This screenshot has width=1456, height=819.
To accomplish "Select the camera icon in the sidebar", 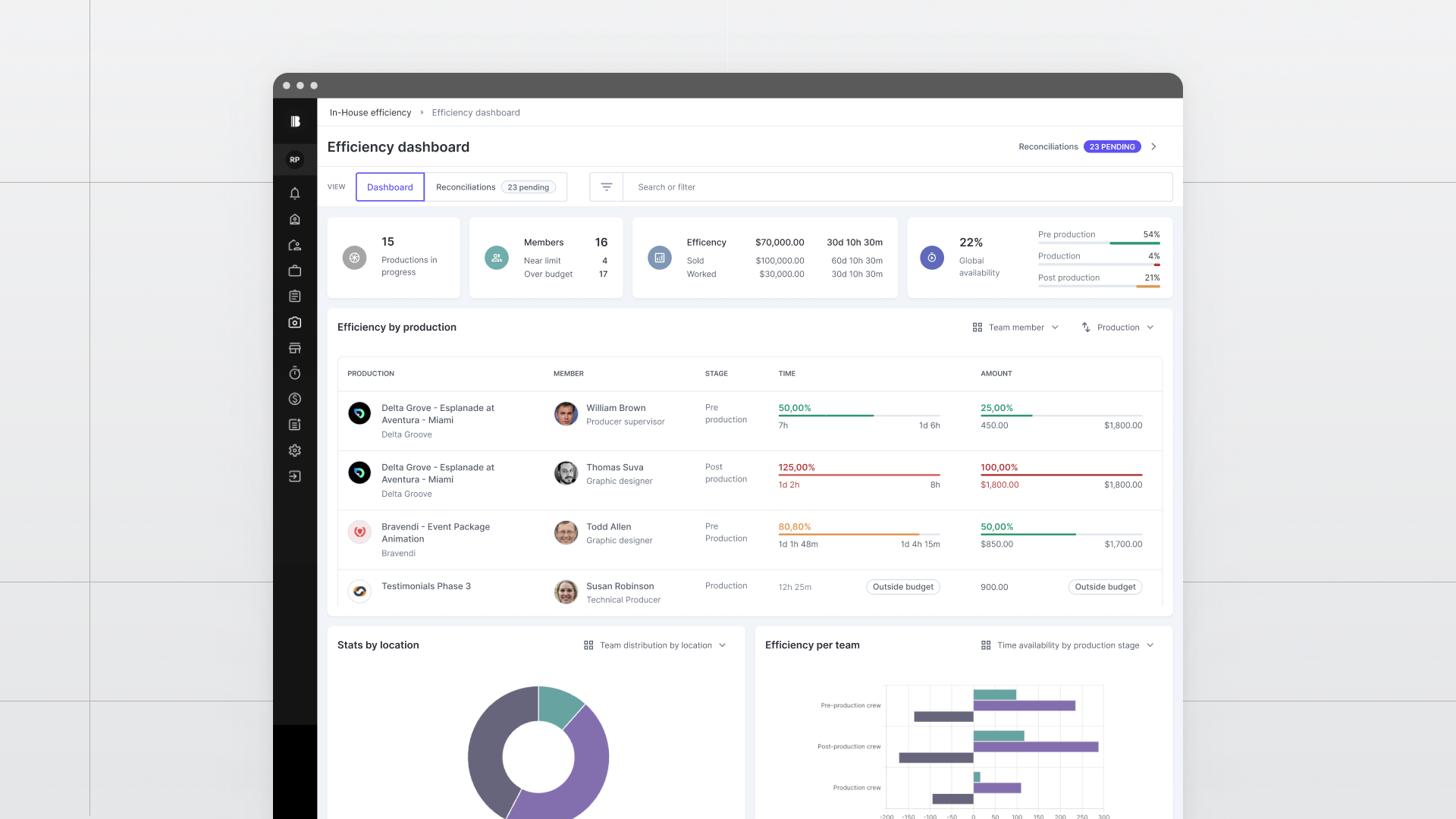I will [295, 322].
